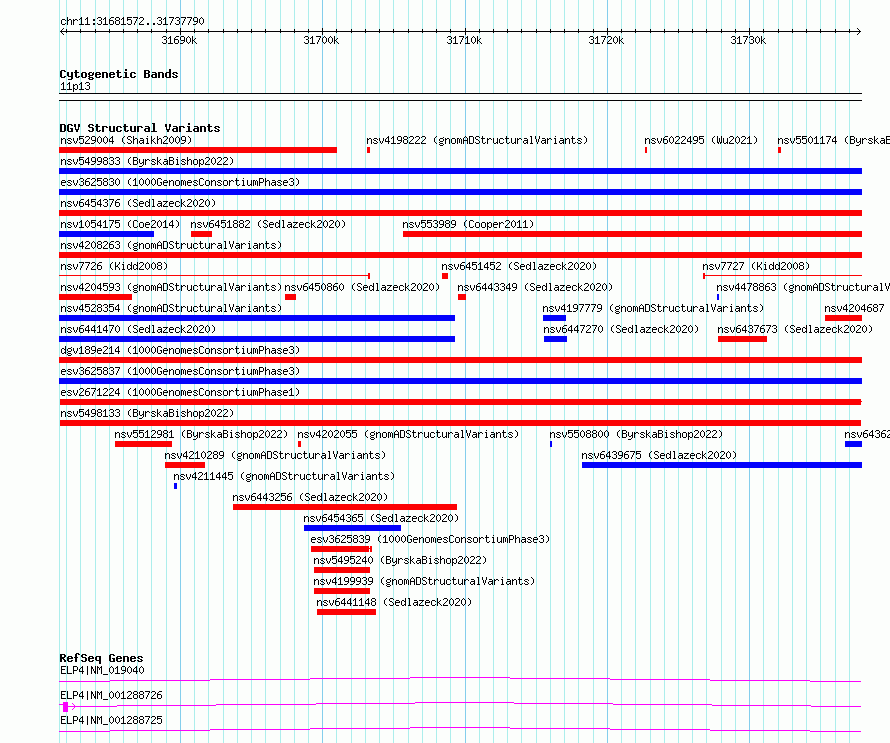Click the nsv7727 (Kidd2008) label
Viewport: 890px width, 743px height.
(756, 266)
